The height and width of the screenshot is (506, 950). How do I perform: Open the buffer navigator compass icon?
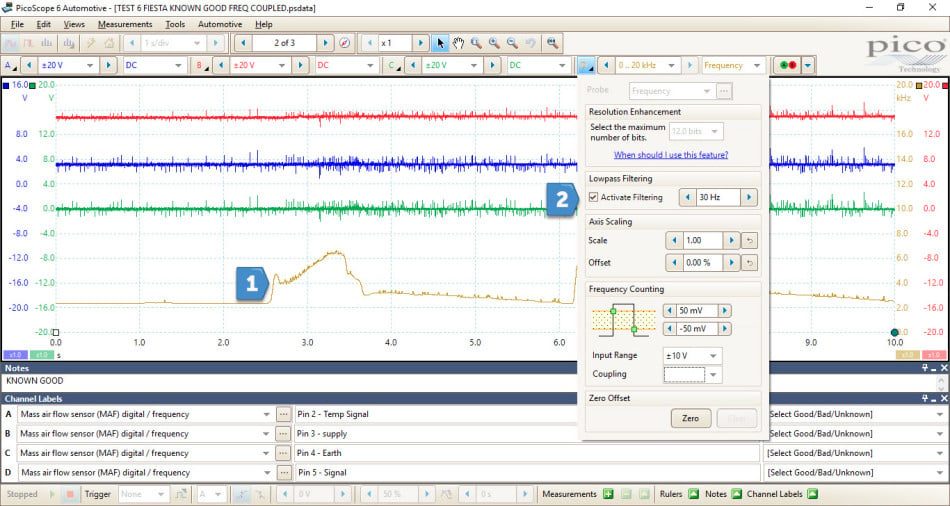pyautogui.click(x=345, y=43)
